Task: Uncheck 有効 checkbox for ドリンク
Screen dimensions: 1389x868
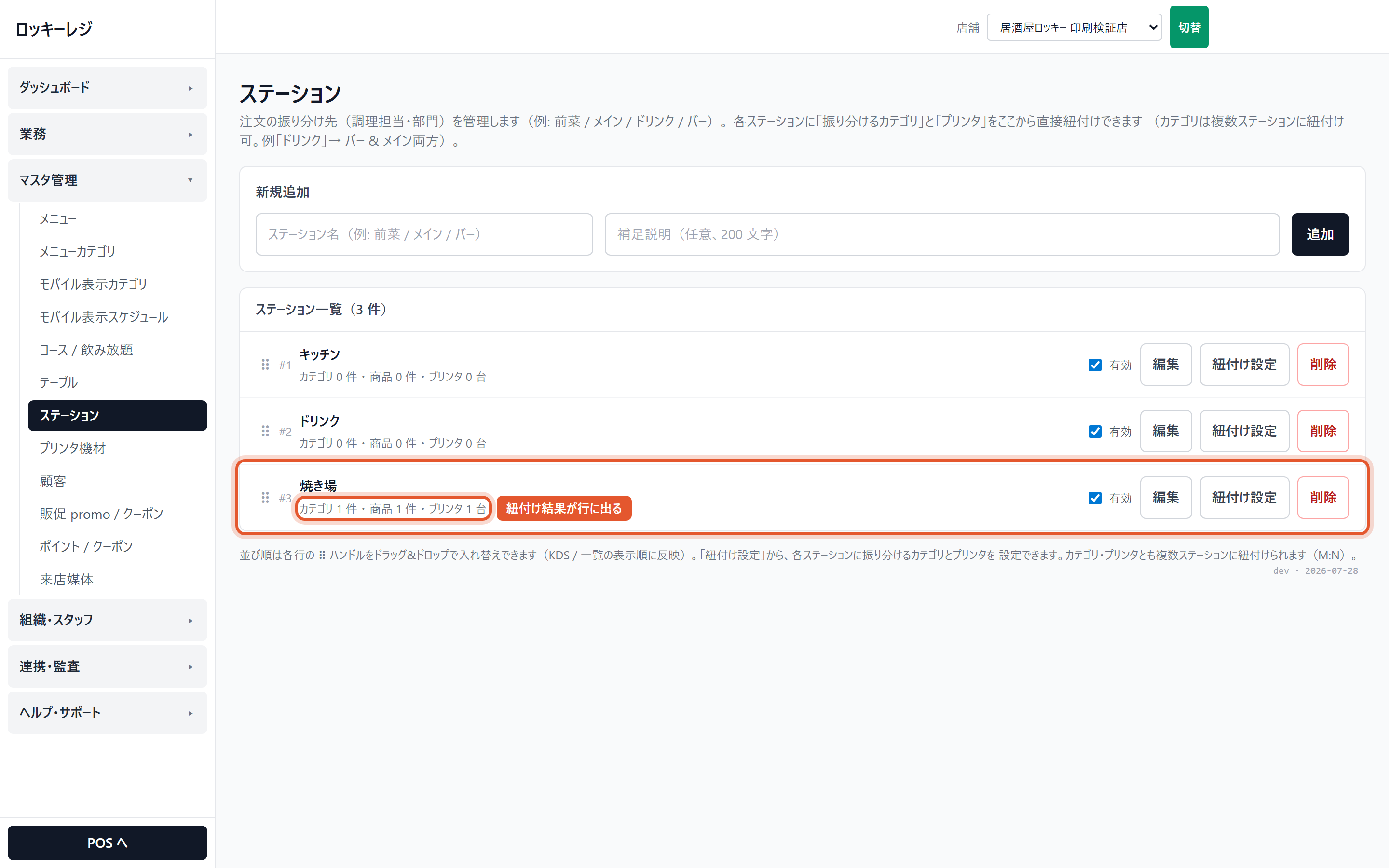Action: coord(1094,432)
